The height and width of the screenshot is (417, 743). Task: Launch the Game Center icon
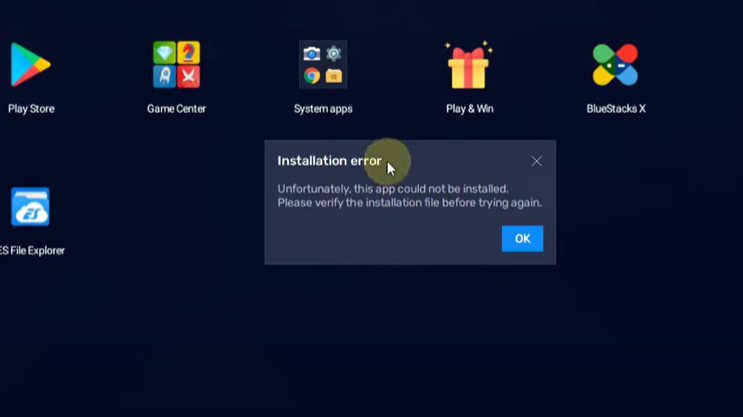coord(176,65)
